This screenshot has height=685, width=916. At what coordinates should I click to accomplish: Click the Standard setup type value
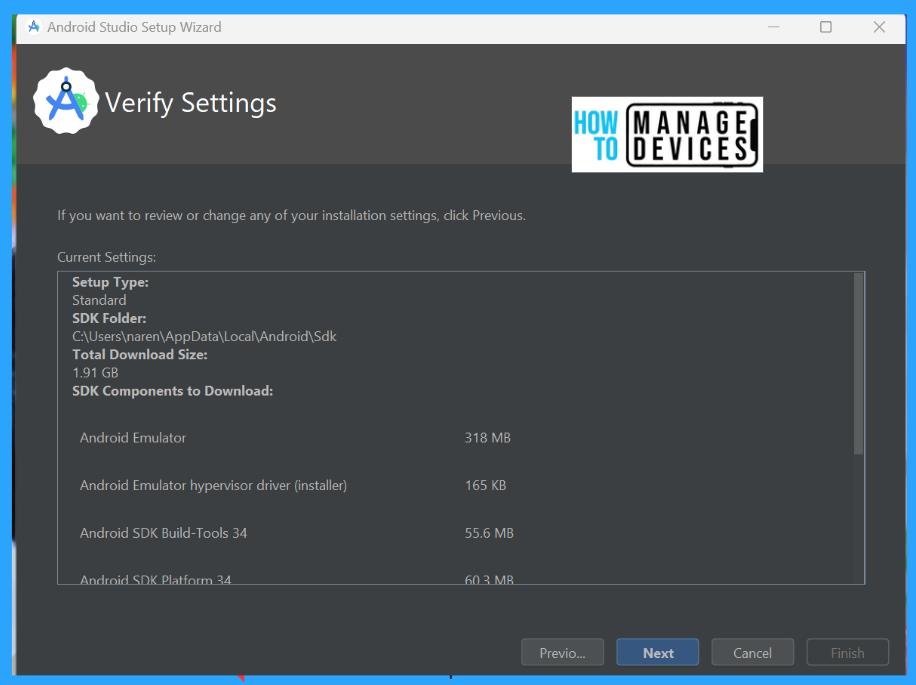click(99, 300)
